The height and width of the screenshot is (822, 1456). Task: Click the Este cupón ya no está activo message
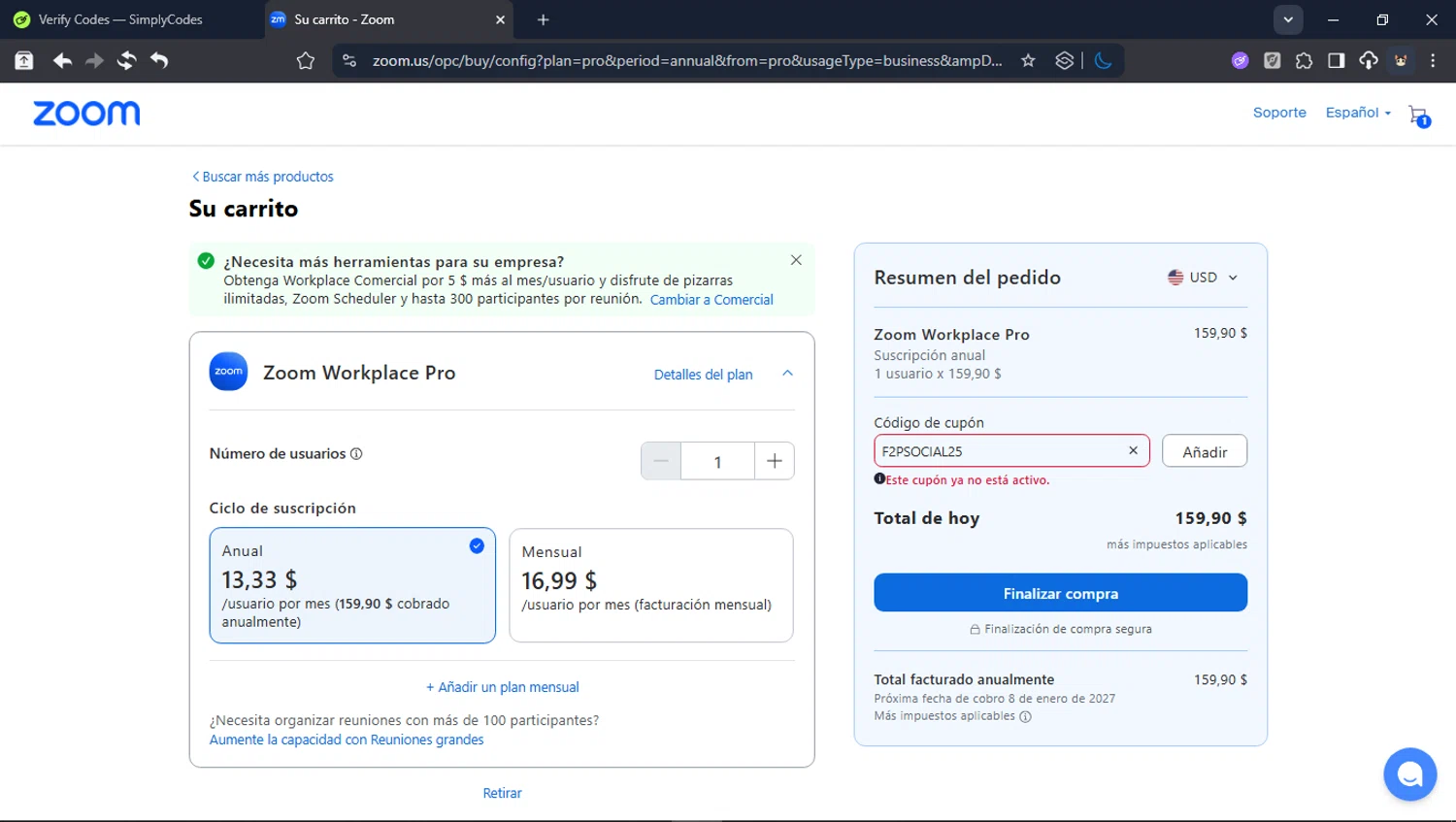pos(967,480)
